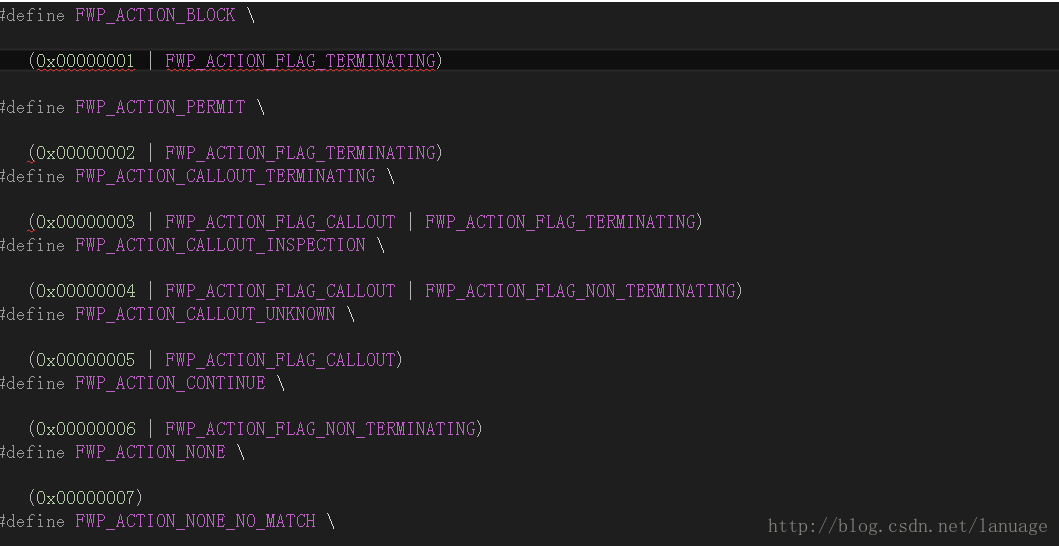Click the FWP_ACTION_PERMIT identifier
The image size is (1059, 546).
tap(160, 107)
